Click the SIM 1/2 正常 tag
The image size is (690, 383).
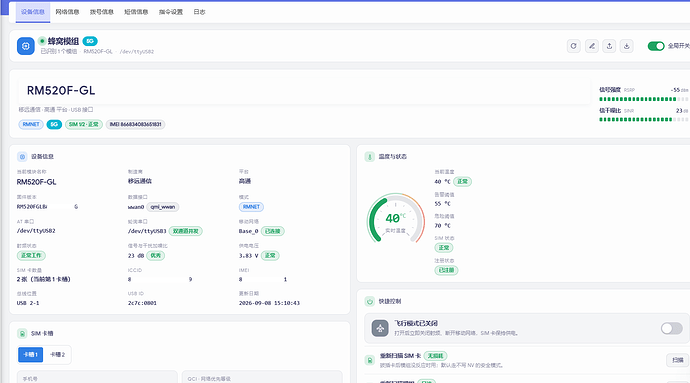pos(84,124)
